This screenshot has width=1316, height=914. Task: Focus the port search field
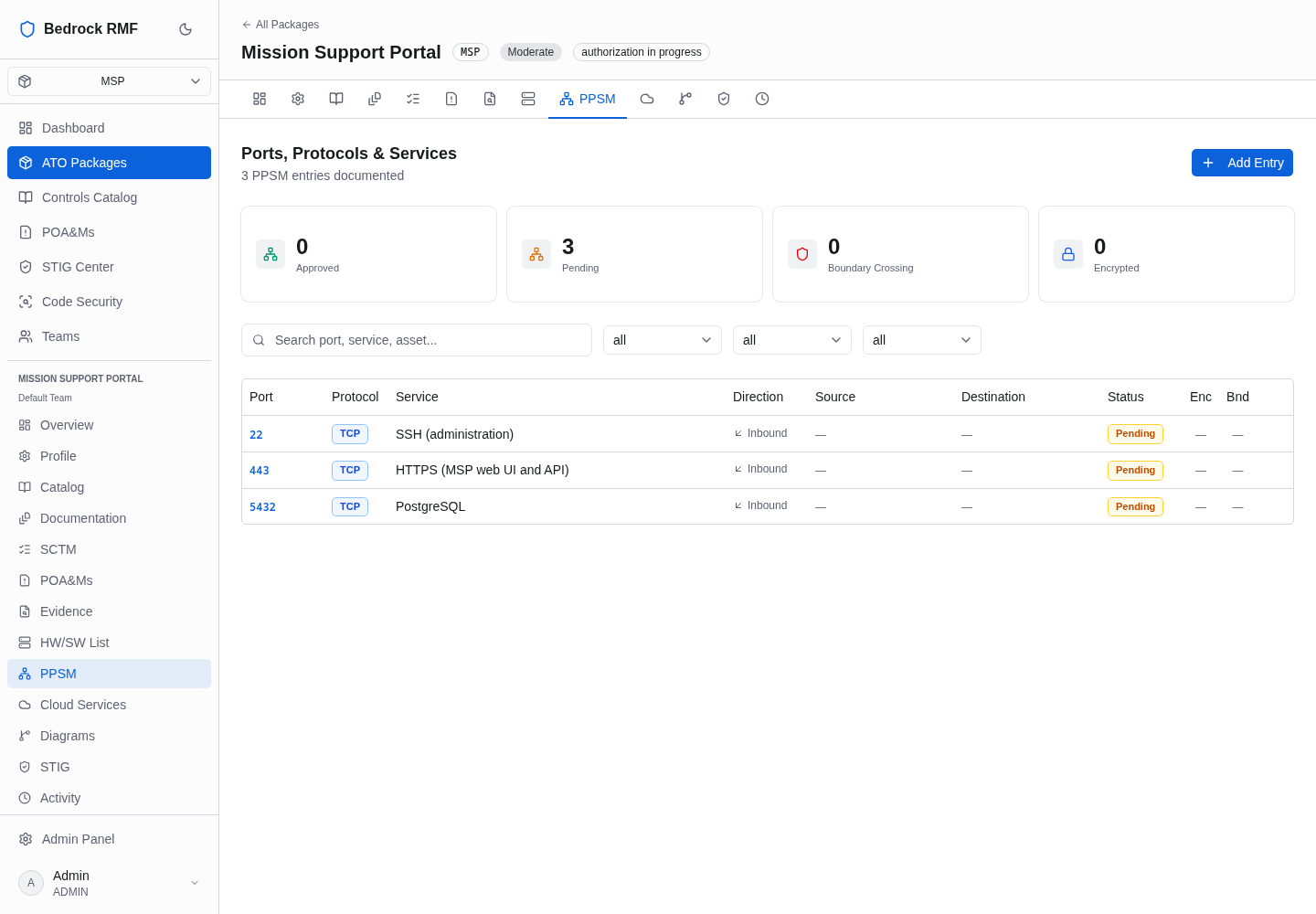(x=417, y=340)
